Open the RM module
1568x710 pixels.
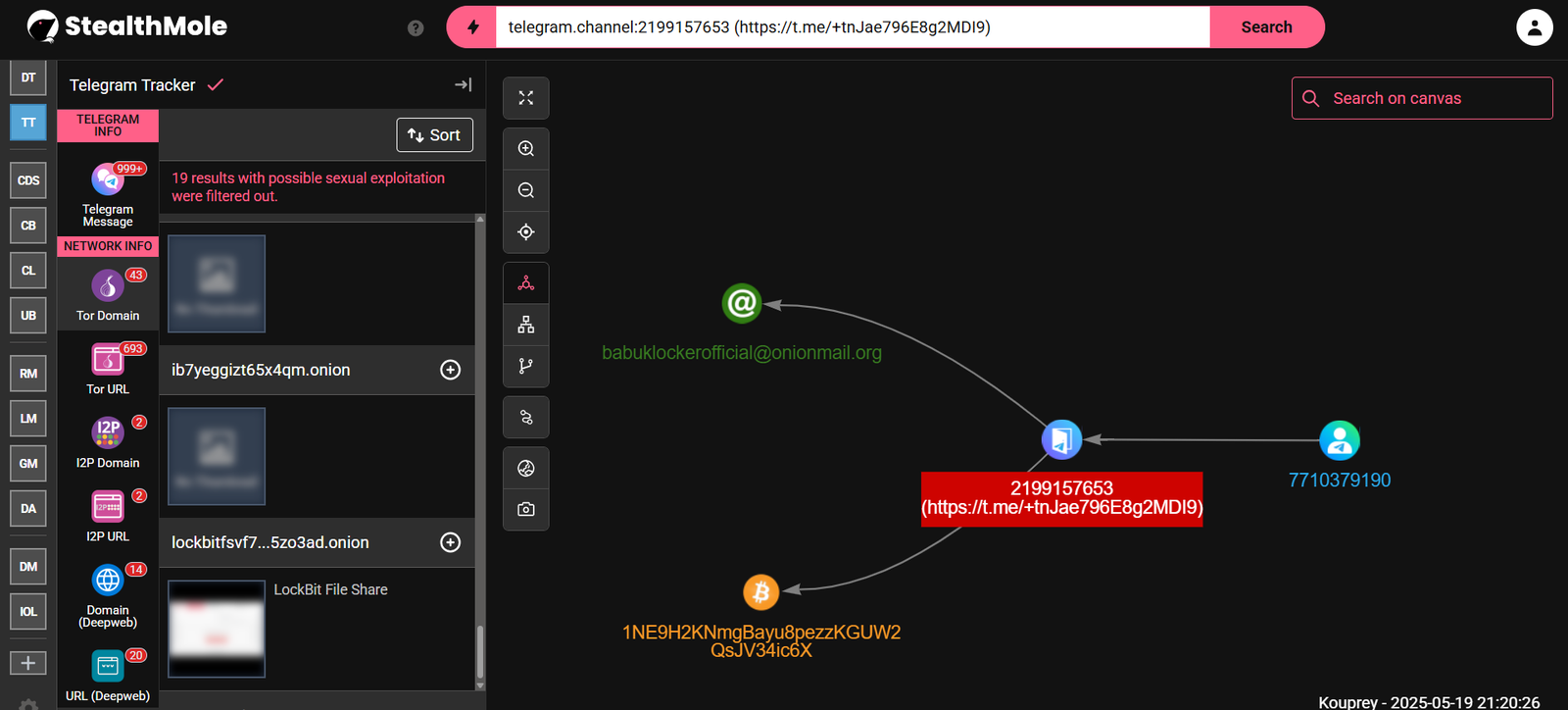pyautogui.click(x=28, y=374)
